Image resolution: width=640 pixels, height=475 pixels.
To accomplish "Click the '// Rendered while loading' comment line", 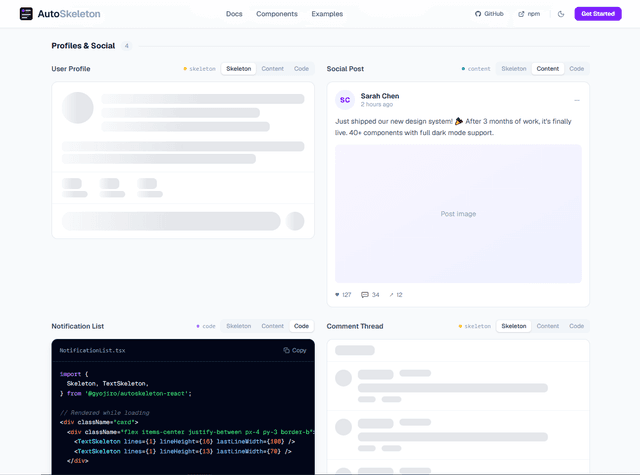I will pos(104,413).
